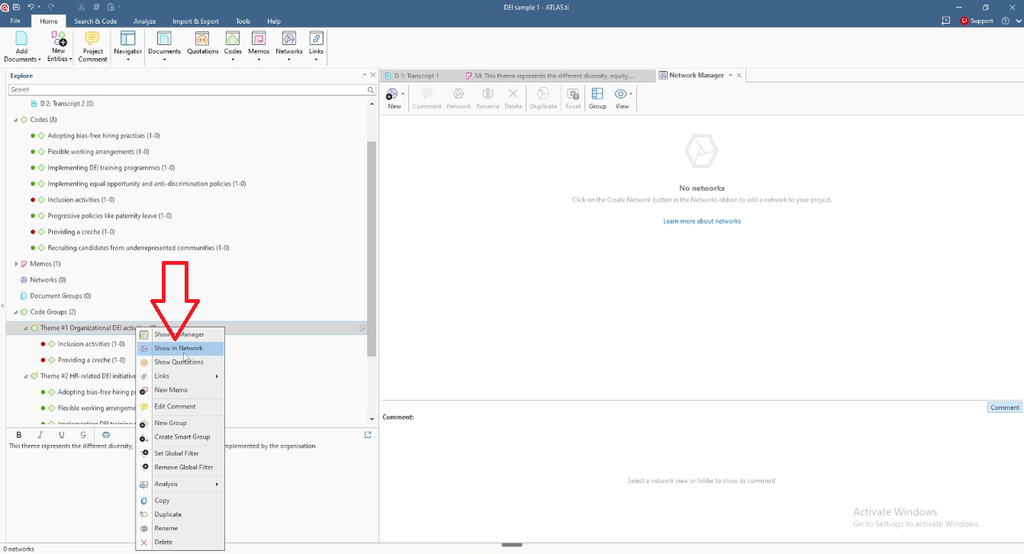The image size is (1024, 554).
Task: Switch to Analyze ribbon tab
Action: click(144, 21)
